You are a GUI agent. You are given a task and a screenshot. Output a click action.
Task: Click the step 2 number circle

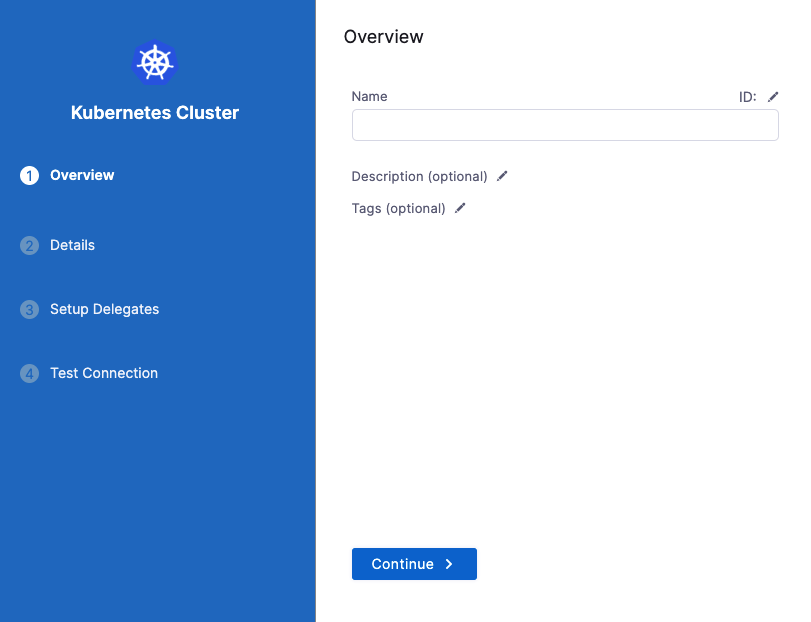[x=29, y=246]
